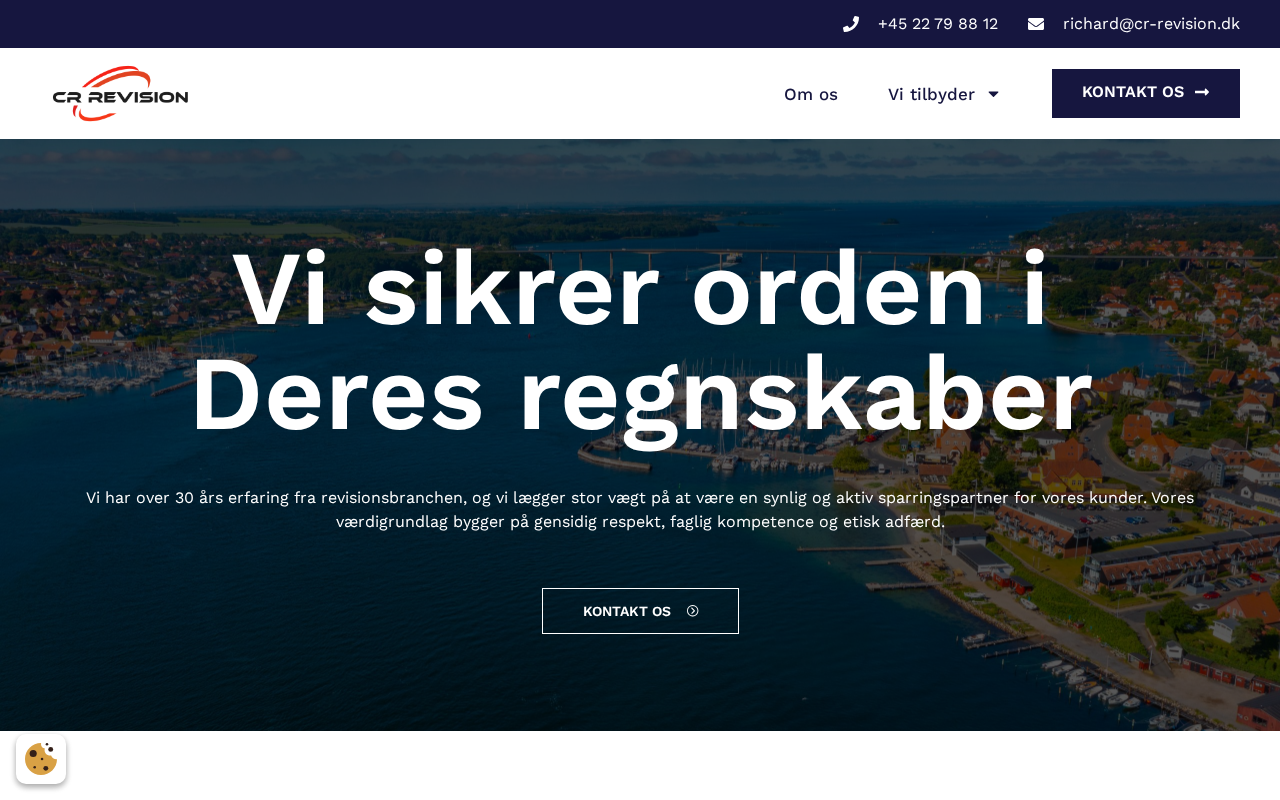Click the arrow icon in header KONTAKT OS button
1280x800 pixels.
pos(1202,92)
